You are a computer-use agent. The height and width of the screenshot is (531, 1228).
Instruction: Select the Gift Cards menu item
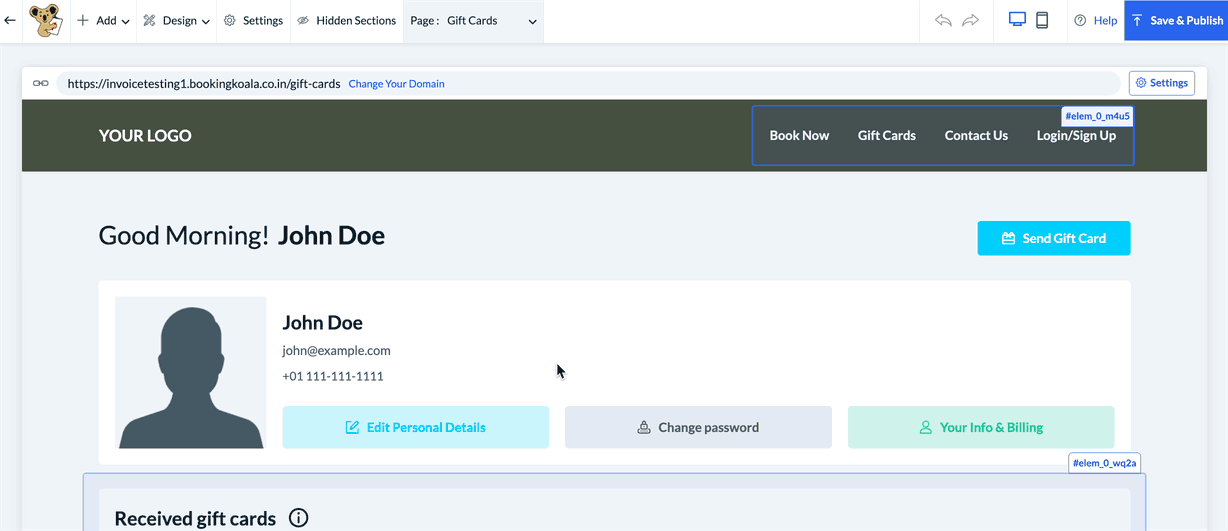point(887,135)
